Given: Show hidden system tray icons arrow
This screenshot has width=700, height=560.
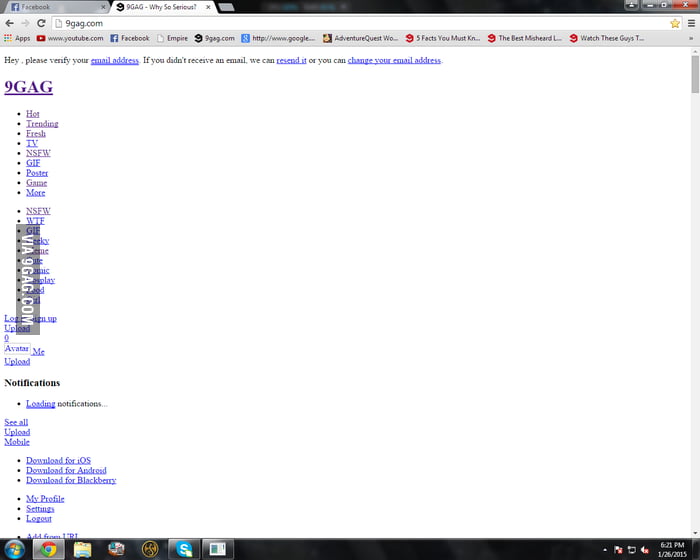Looking at the screenshot, I should pyautogui.click(x=605, y=550).
